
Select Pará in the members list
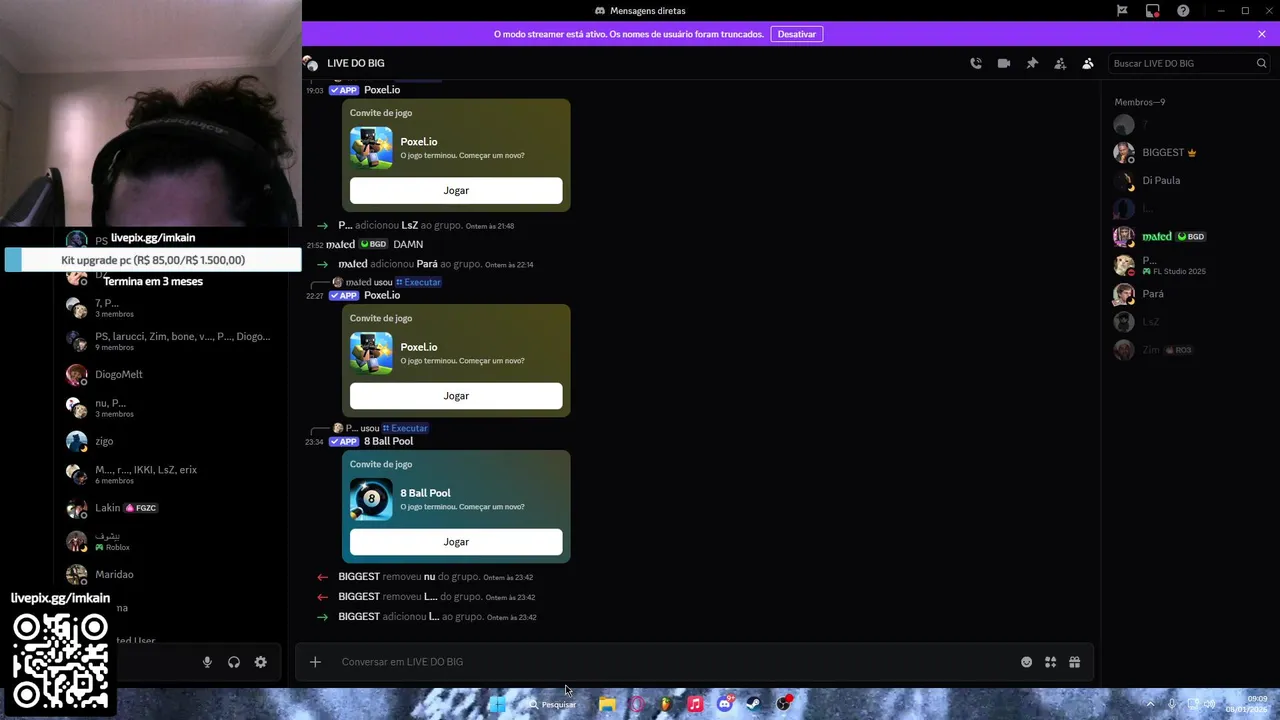(x=1190, y=294)
